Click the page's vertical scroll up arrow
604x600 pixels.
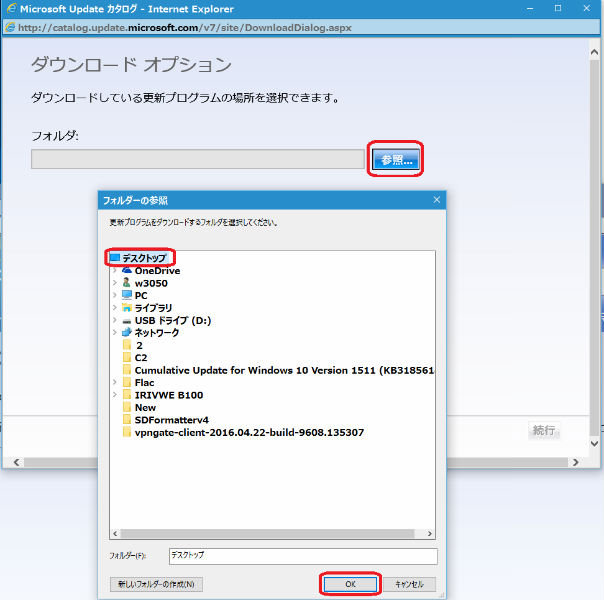click(594, 53)
